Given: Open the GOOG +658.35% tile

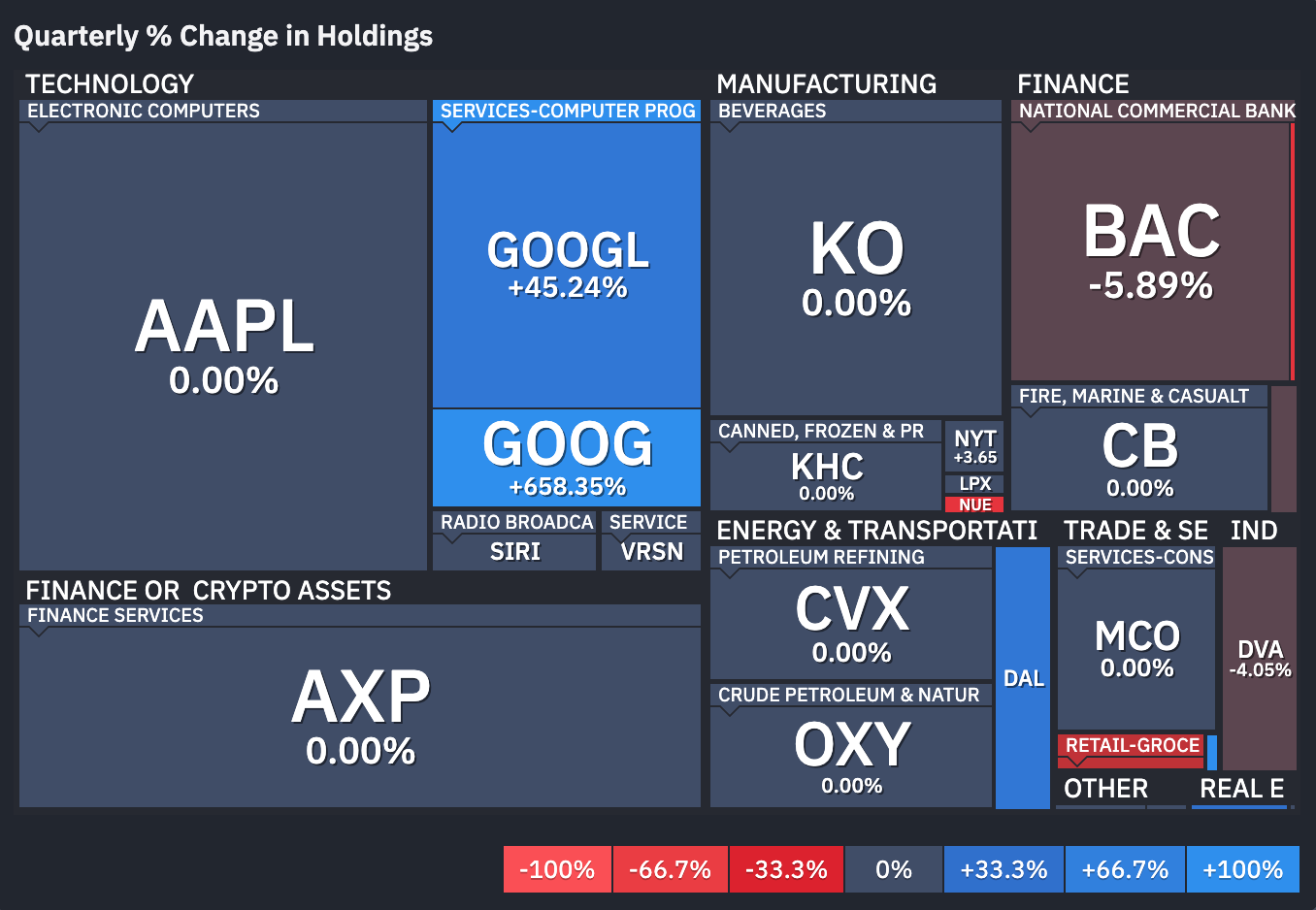Looking at the screenshot, I should coord(567,458).
